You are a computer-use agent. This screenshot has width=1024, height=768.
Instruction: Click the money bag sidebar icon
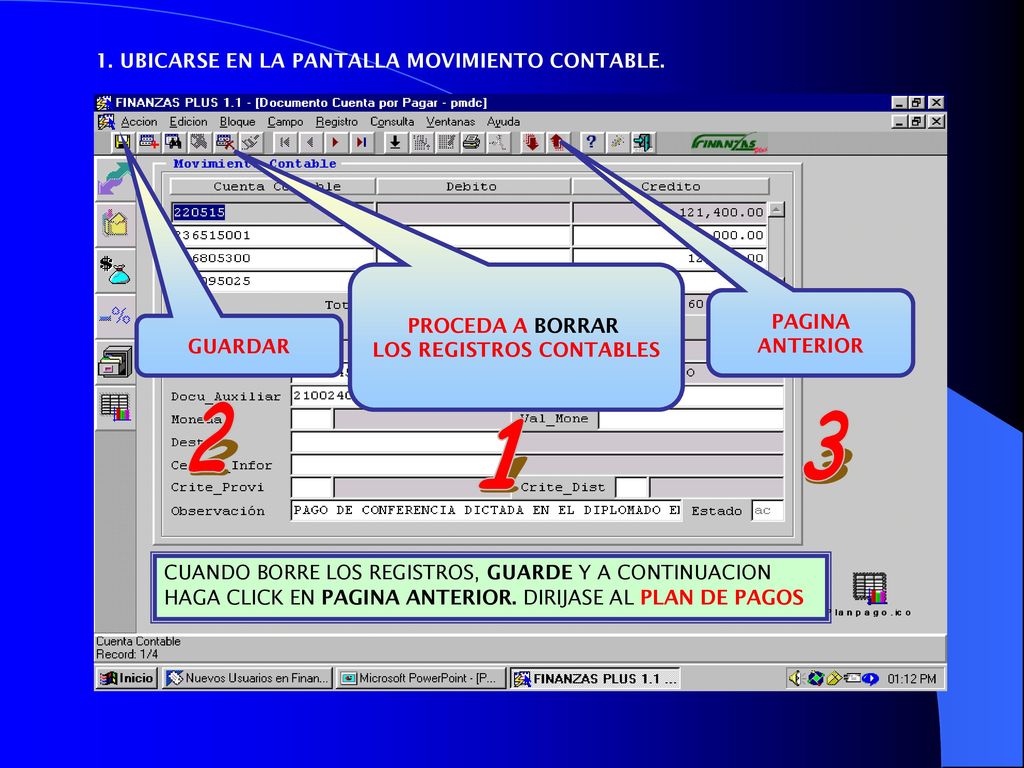tap(115, 270)
